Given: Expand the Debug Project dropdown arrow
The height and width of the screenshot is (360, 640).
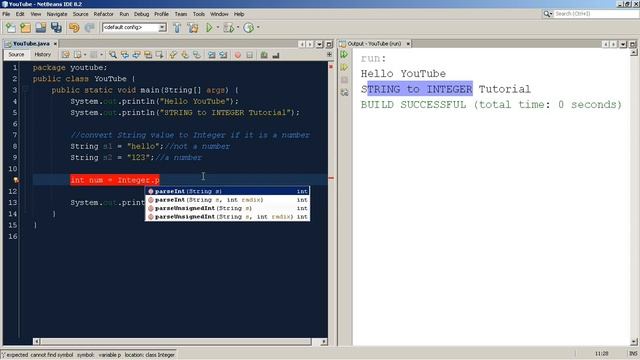Looking at the screenshot, I should click(238, 27).
